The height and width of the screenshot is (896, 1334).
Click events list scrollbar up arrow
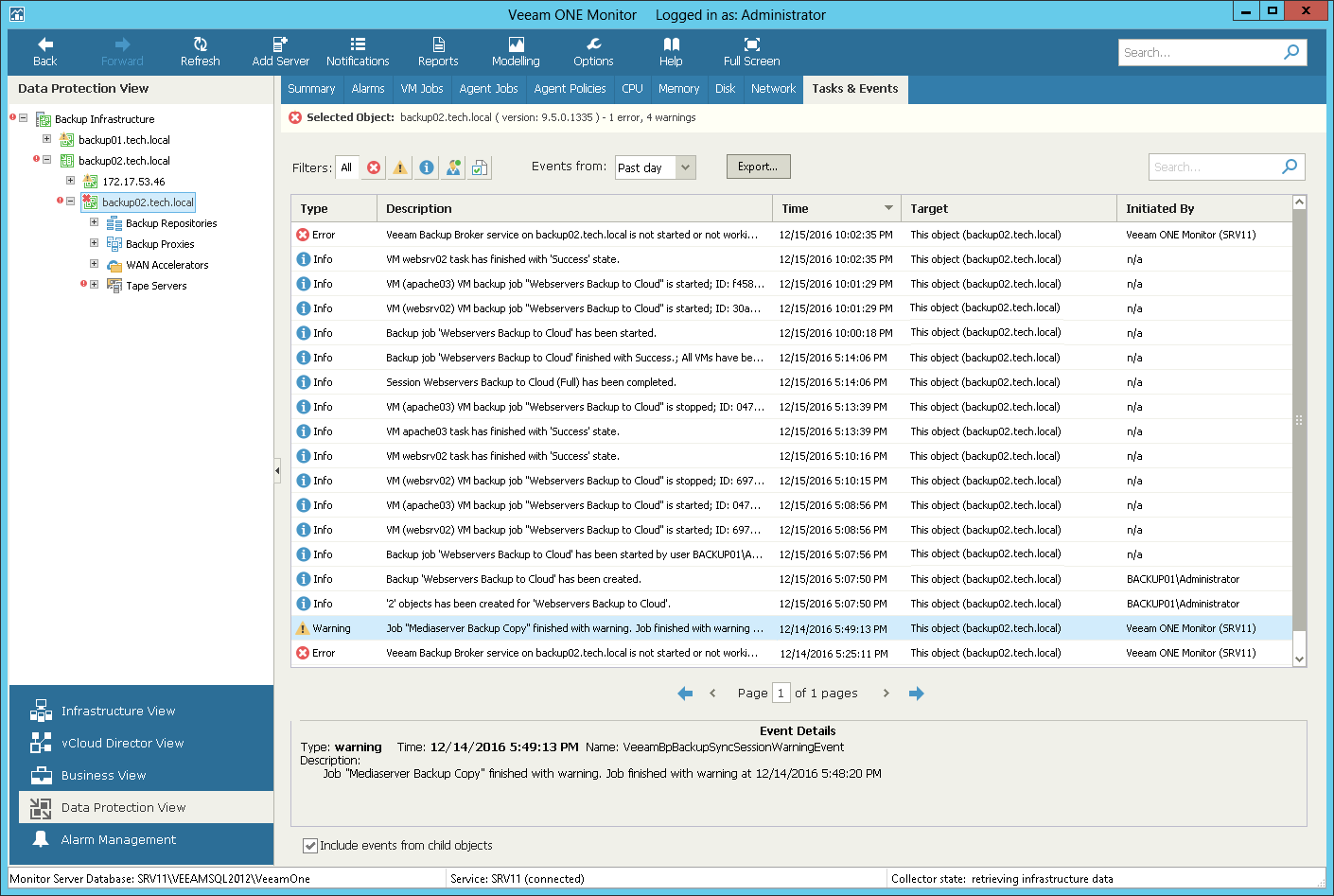point(1299,202)
